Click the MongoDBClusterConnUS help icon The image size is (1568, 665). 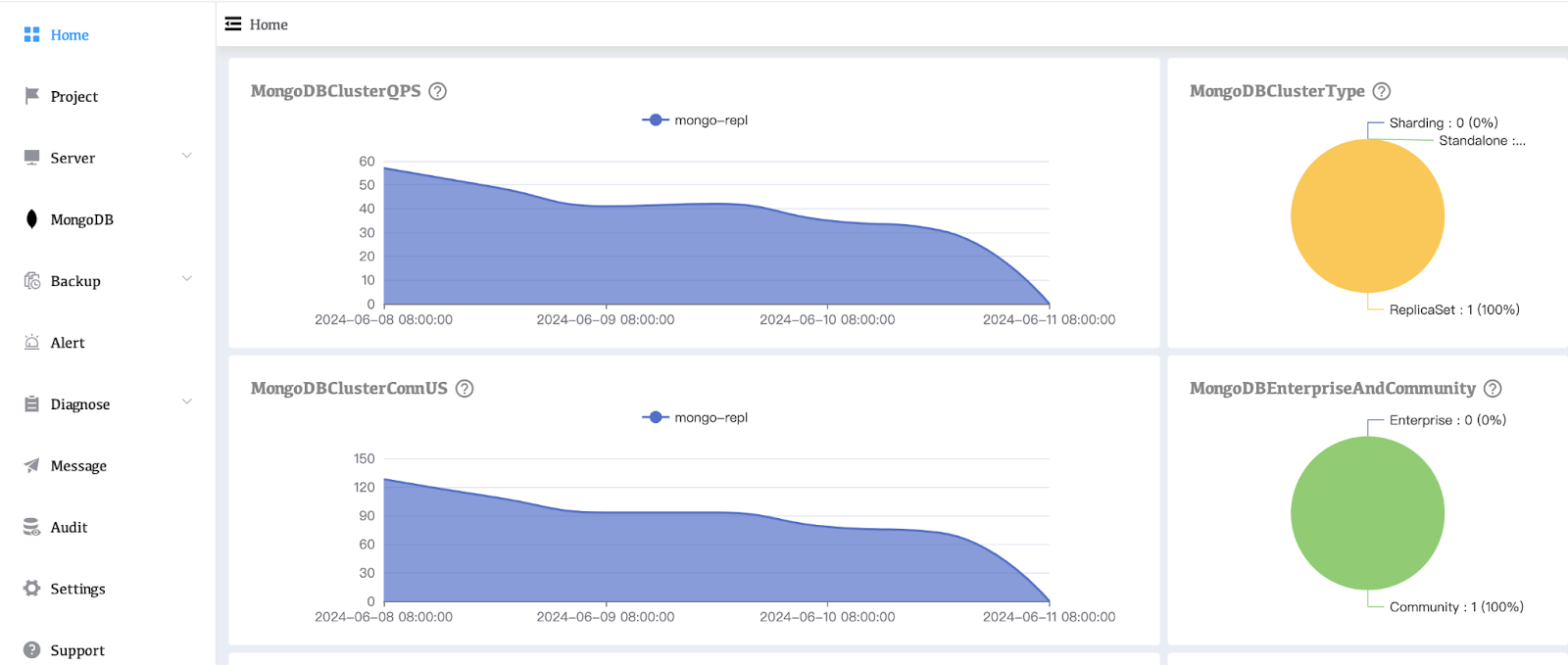(465, 389)
